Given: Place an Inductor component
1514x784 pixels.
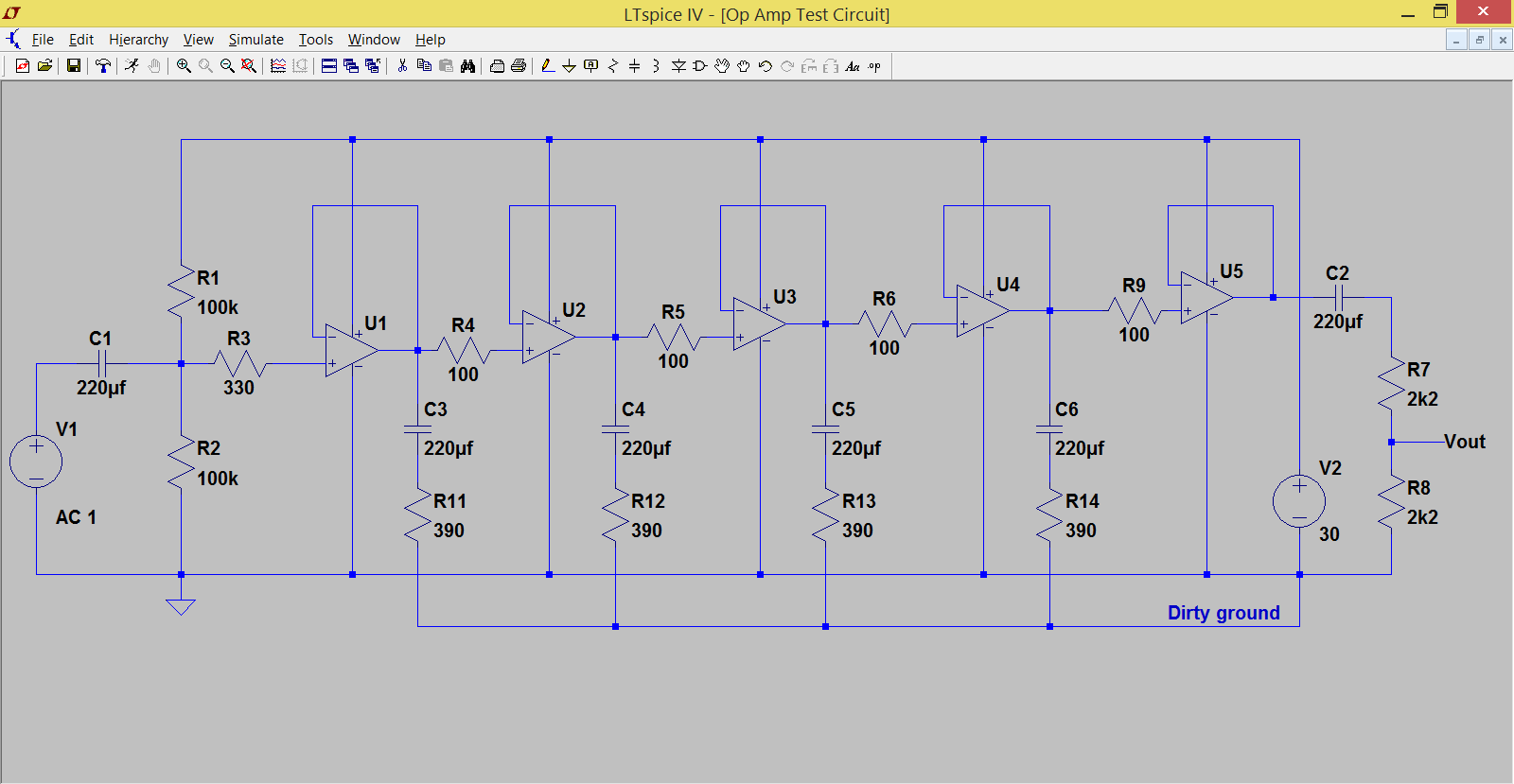Looking at the screenshot, I should click(x=656, y=65).
